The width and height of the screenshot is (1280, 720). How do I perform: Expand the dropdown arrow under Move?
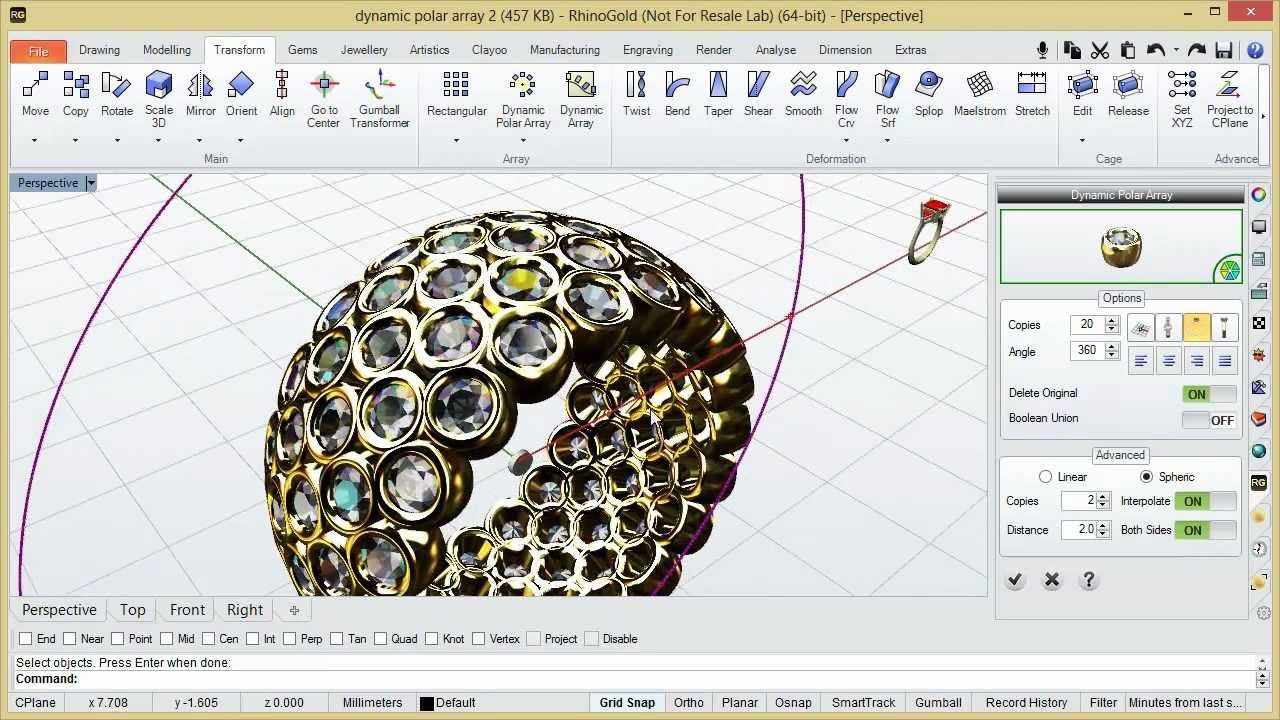click(35, 140)
